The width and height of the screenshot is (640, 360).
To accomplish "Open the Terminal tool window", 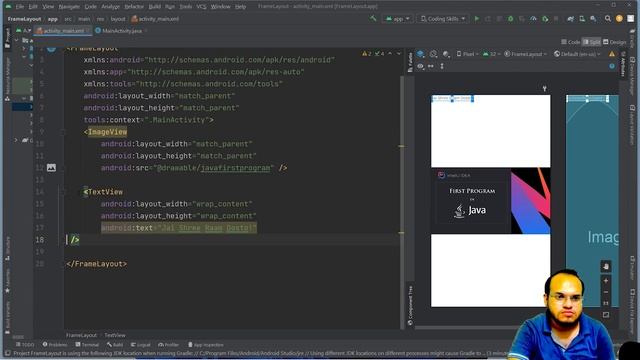I will 87,345.
